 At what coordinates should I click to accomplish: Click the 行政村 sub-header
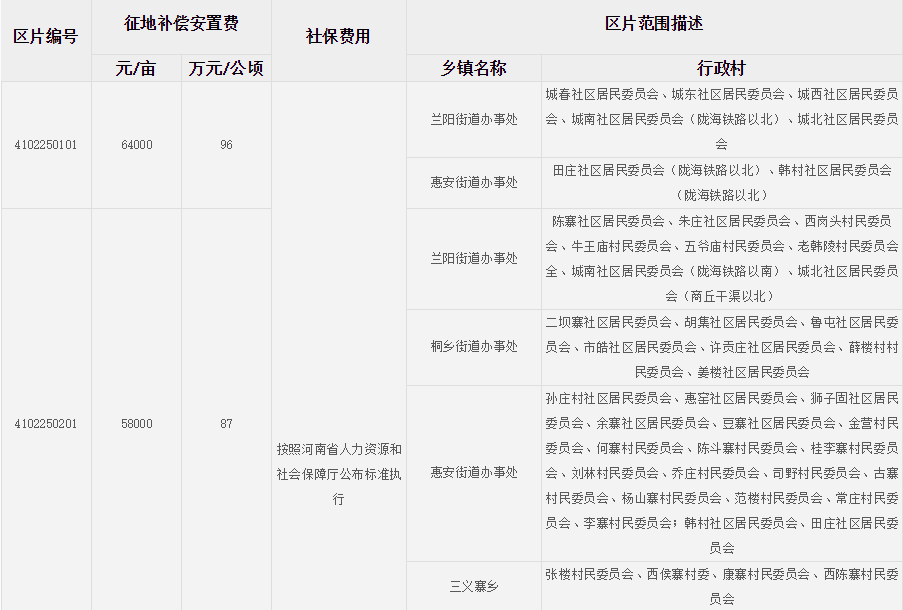[722, 69]
